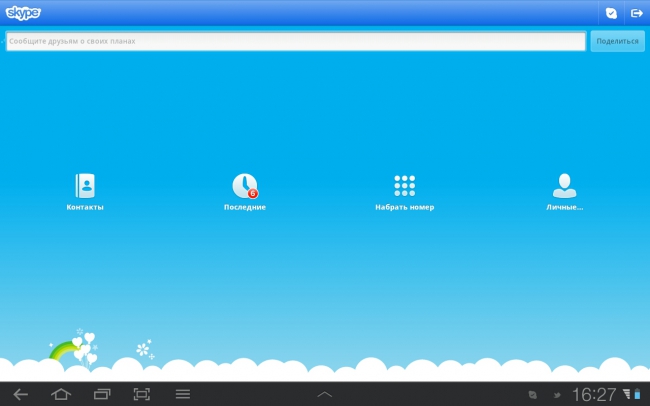Tap the Android back arrow

(20, 394)
